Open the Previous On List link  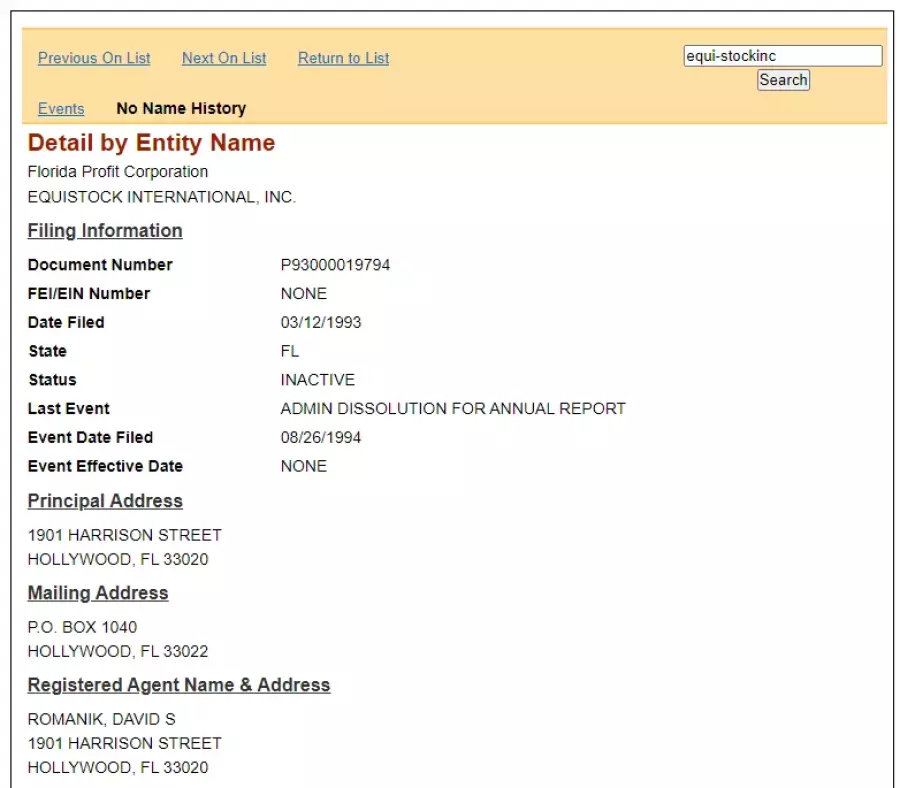(x=94, y=58)
